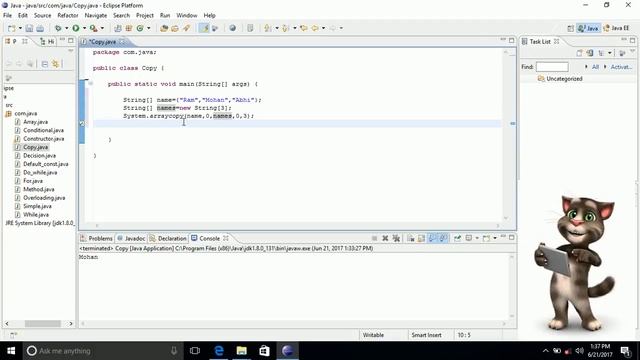Click the Open Type toolbar icon
The height and width of the screenshot is (360, 640).
[164, 28]
